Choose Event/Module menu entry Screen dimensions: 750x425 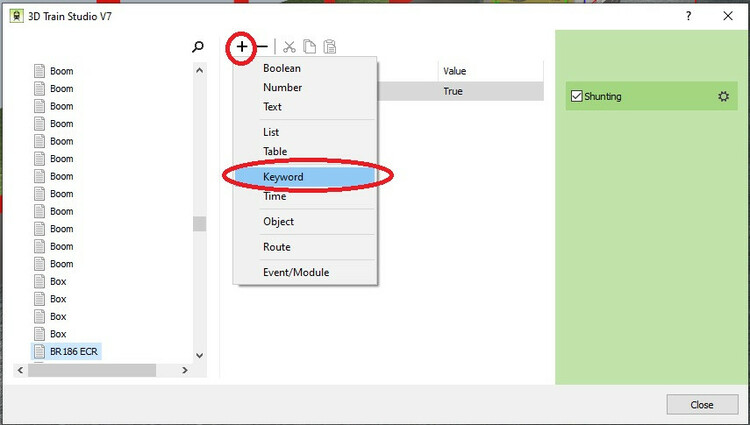[x=305, y=272]
